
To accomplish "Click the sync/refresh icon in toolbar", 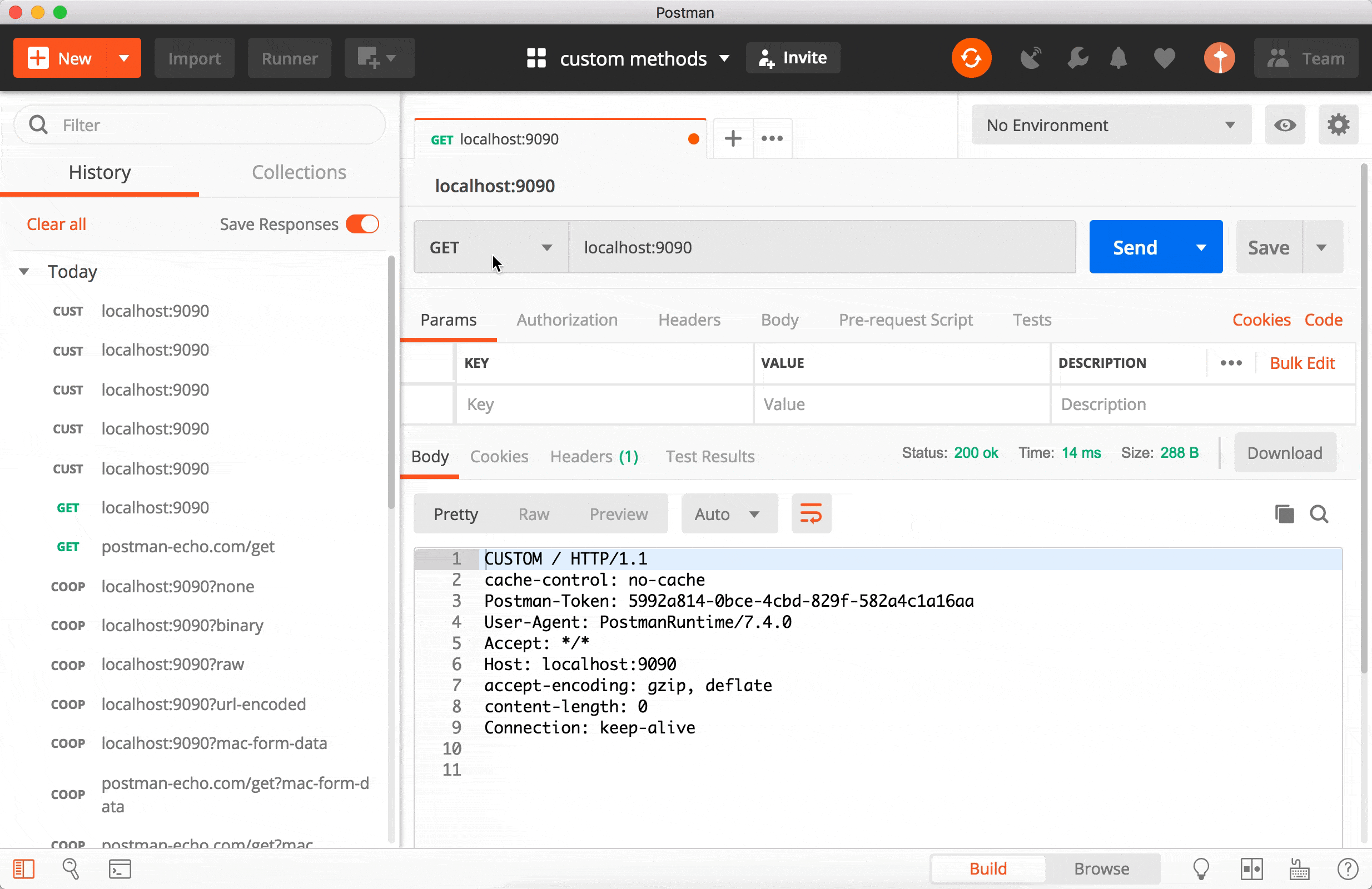I will pos(971,57).
